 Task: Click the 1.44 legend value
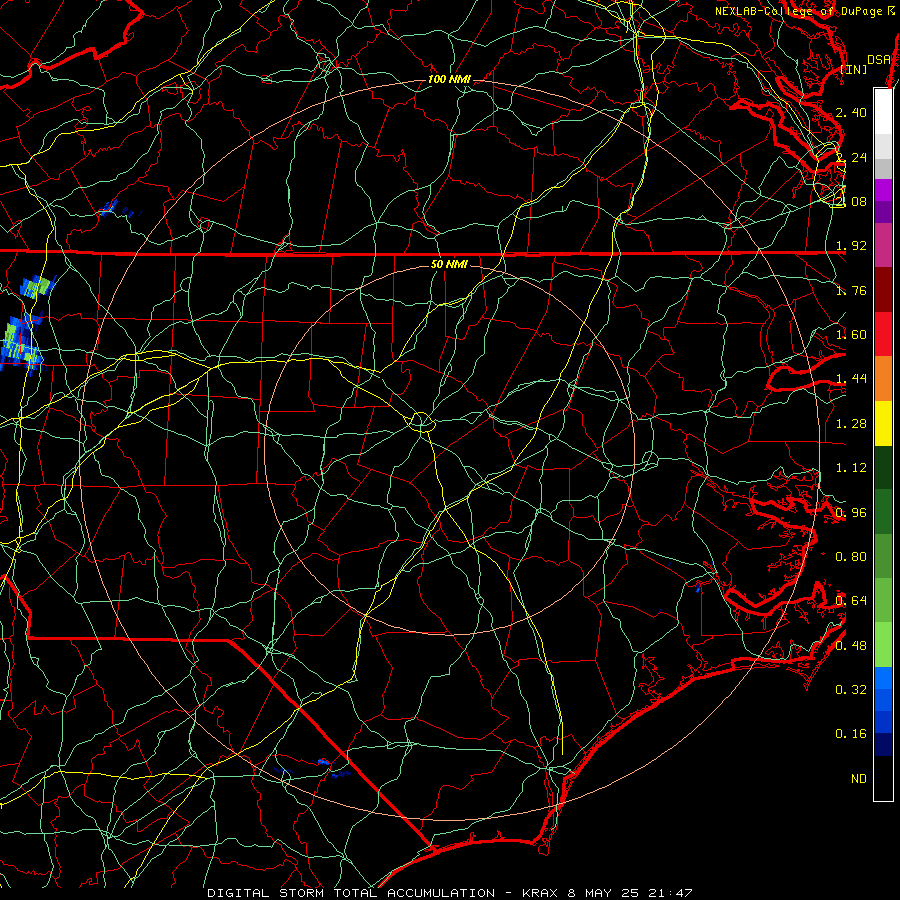[x=851, y=379]
